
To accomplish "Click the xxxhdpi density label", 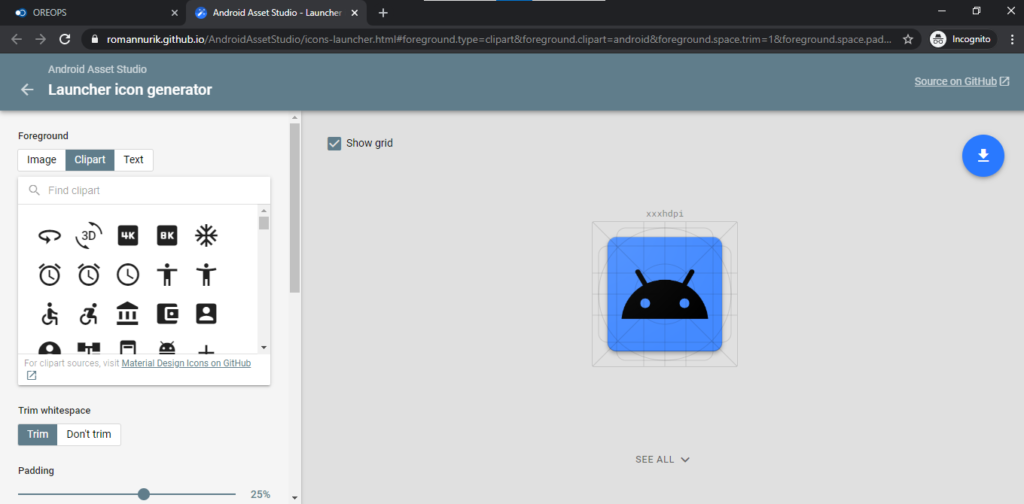I will [665, 213].
